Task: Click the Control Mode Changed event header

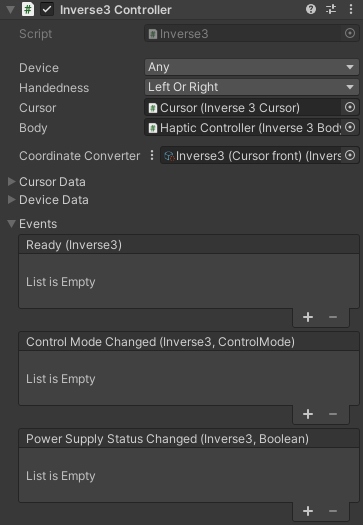Action: click(x=189, y=342)
